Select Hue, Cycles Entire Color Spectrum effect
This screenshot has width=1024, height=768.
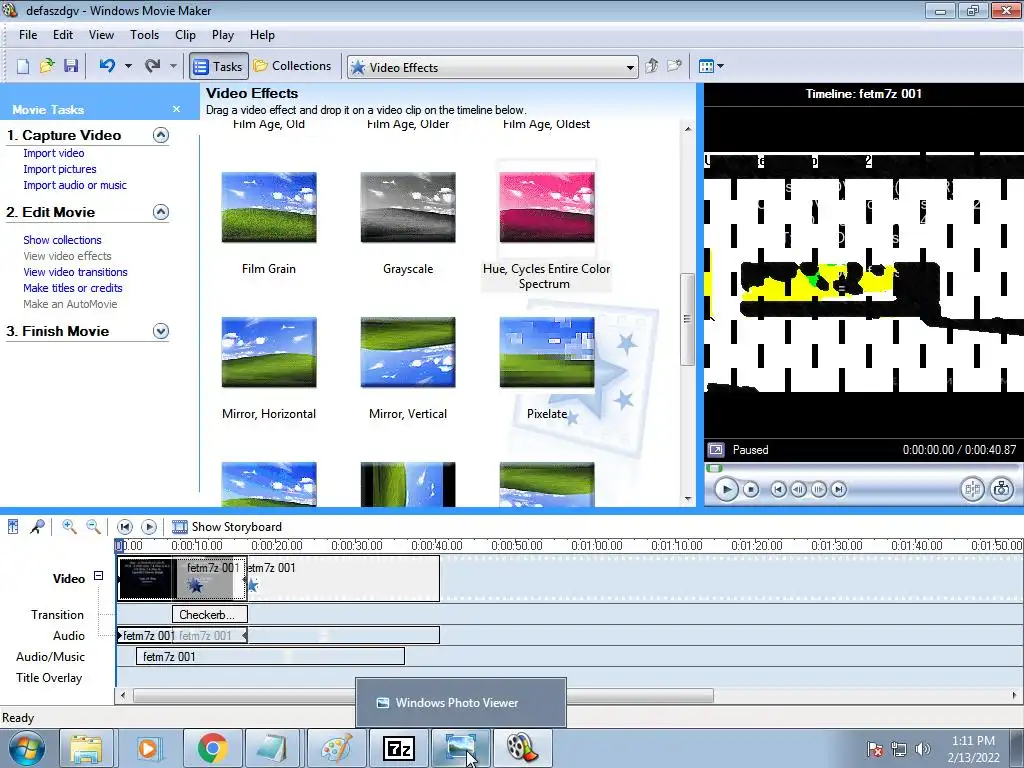[x=547, y=208]
